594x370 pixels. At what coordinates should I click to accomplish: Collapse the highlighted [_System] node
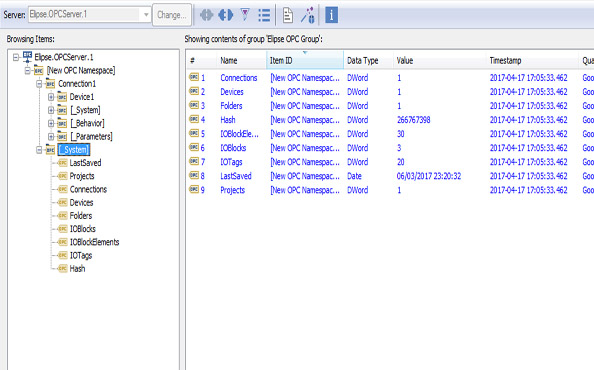pos(39,150)
